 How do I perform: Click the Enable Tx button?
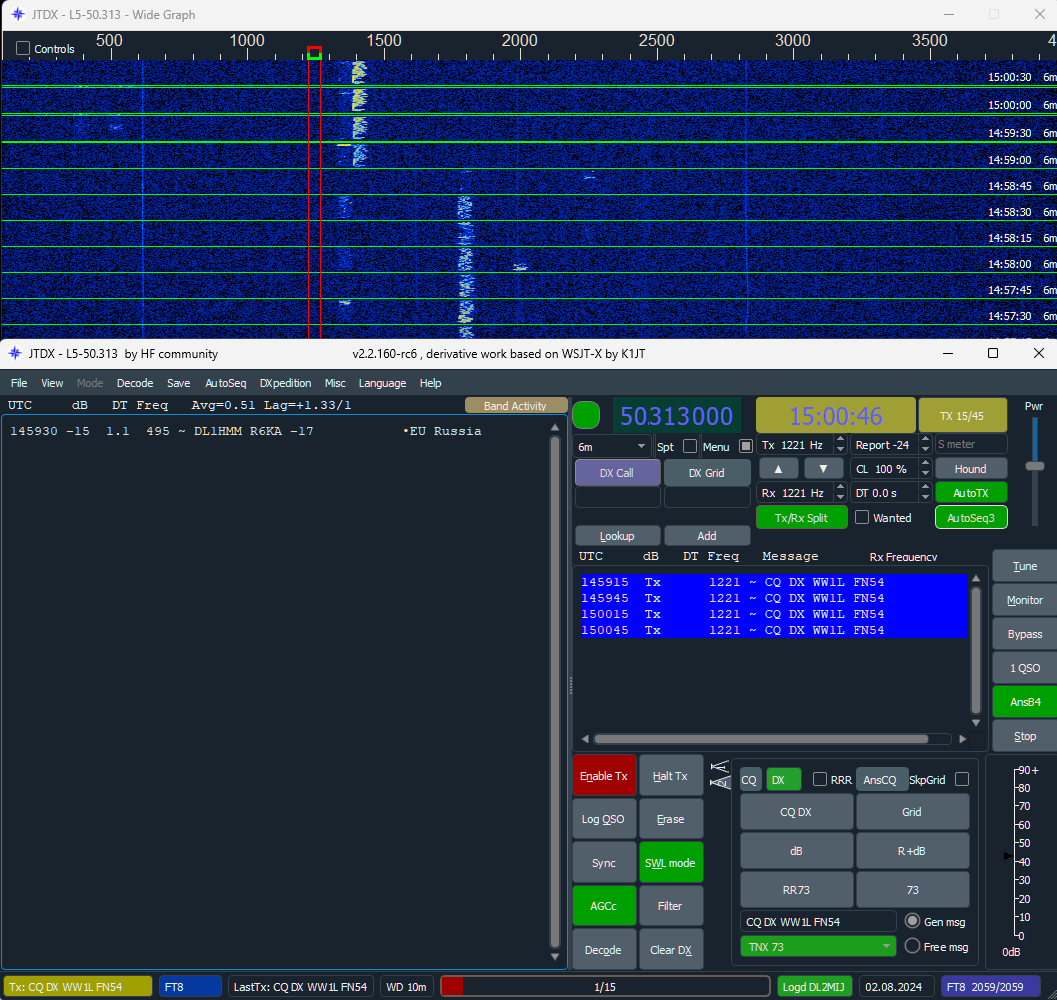(x=604, y=776)
